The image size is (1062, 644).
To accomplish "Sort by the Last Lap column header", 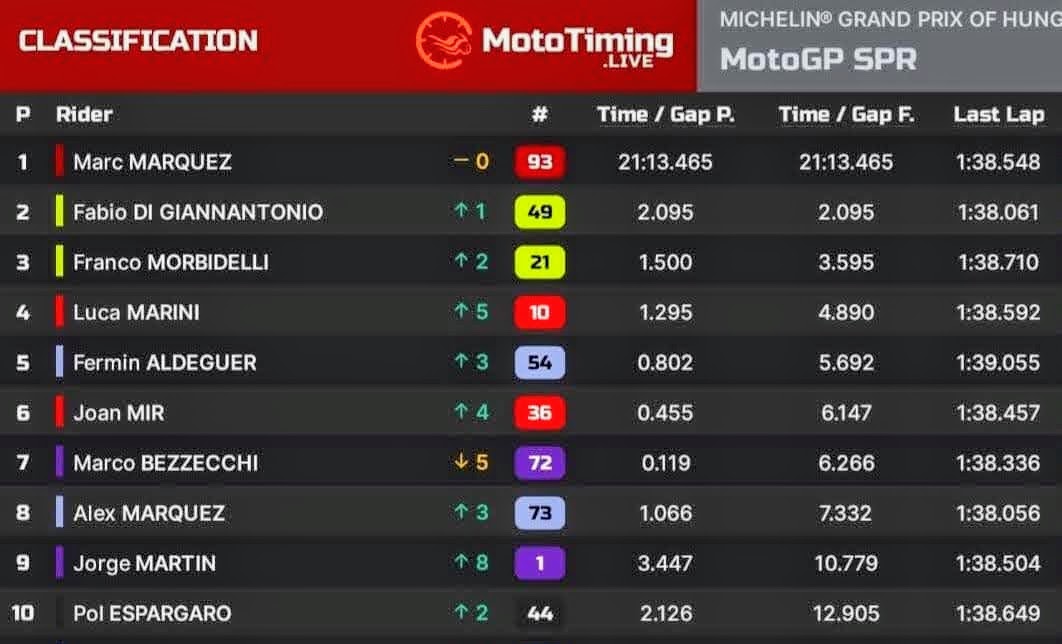I will tap(998, 114).
